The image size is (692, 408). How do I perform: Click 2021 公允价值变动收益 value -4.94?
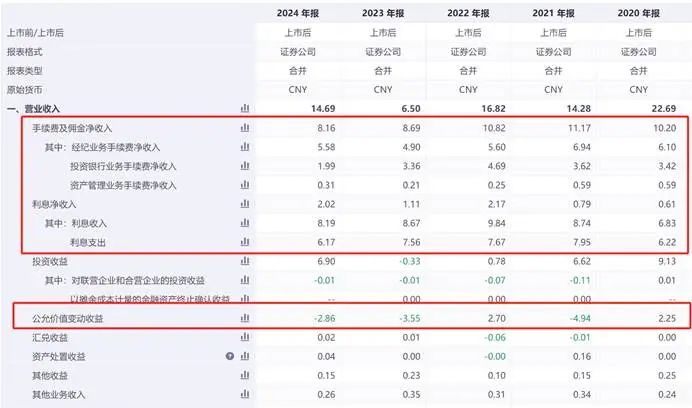[580, 318]
